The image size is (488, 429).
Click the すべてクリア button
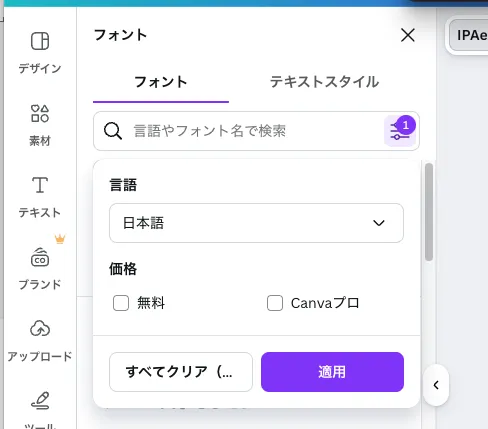[181, 372]
